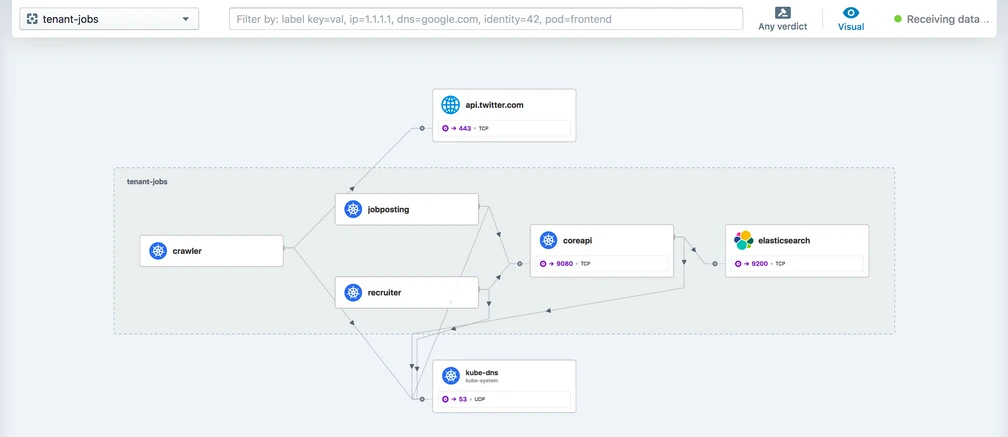Click the Kubernetes icon on recruiter node
The image size is (1008, 437).
(353, 292)
